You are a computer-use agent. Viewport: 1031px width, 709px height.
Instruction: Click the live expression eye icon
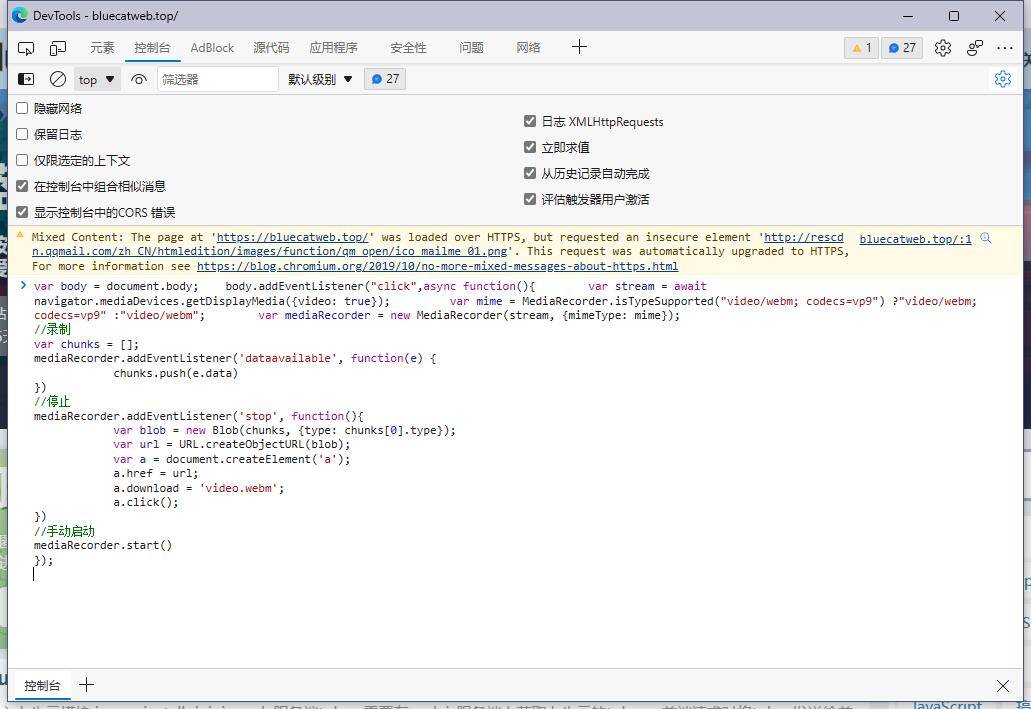pyautogui.click(x=139, y=79)
